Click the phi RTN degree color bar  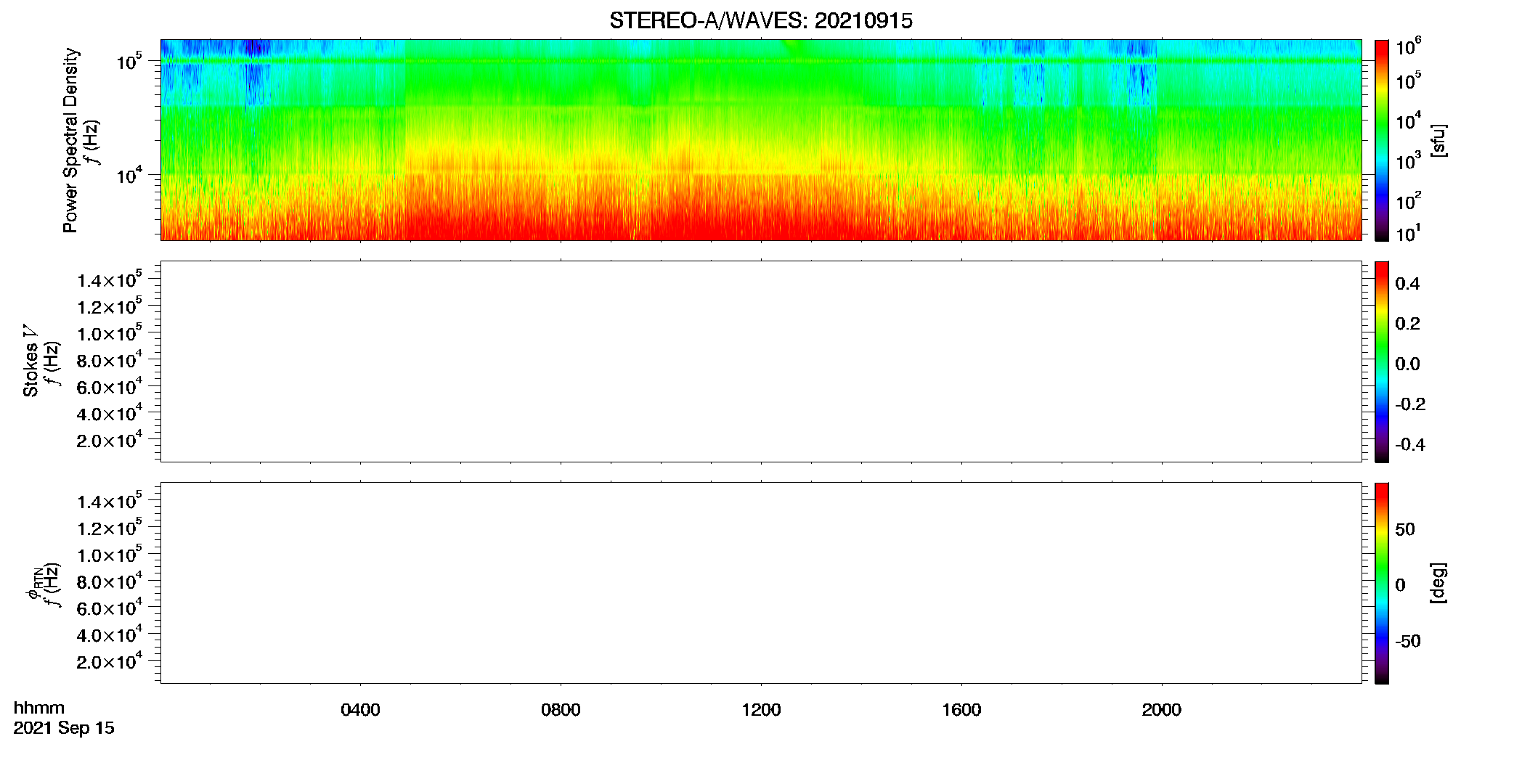1382,583
